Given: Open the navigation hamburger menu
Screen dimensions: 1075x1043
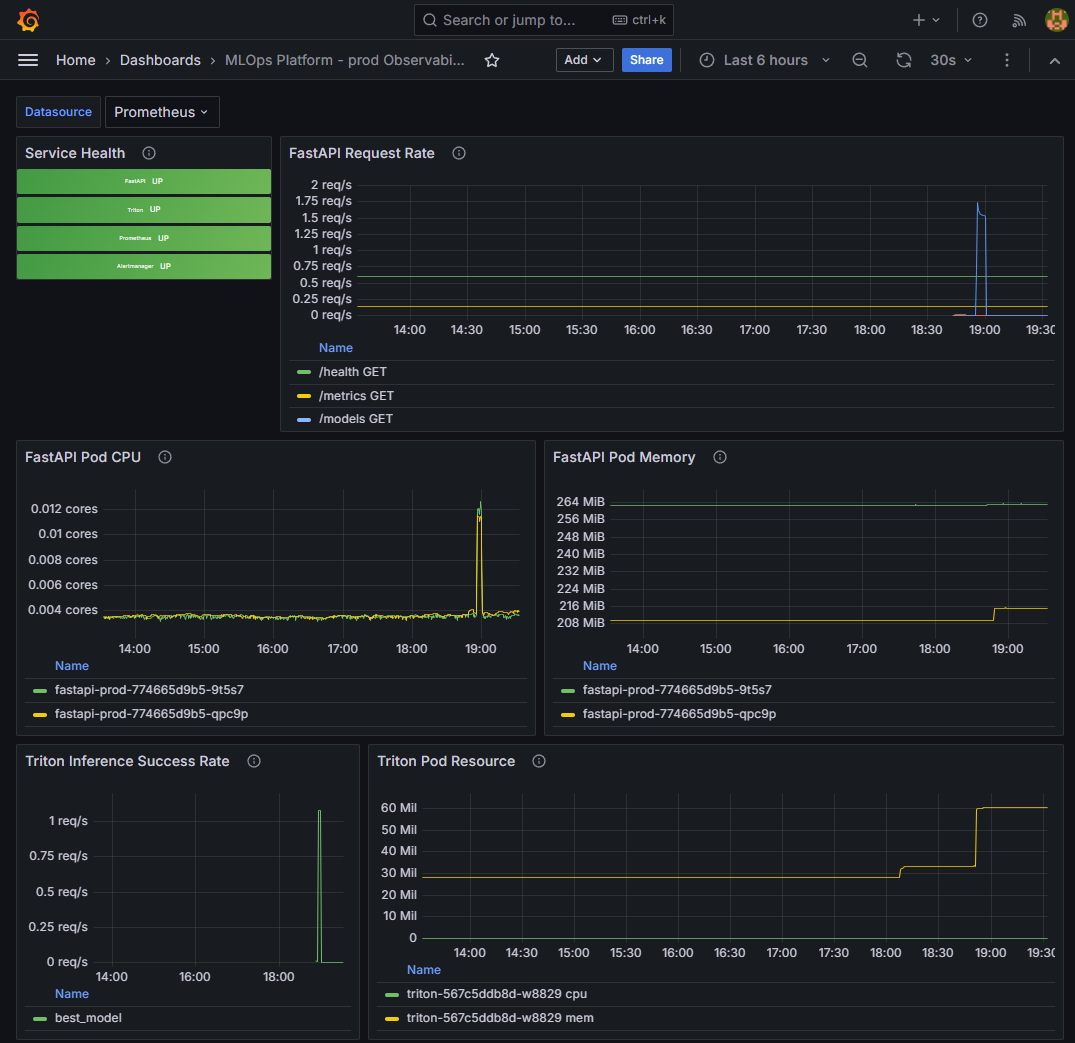Looking at the screenshot, I should 28,60.
